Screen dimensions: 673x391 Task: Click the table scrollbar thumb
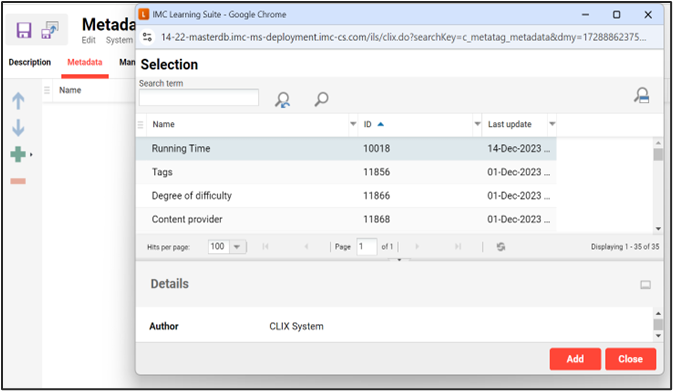658,155
